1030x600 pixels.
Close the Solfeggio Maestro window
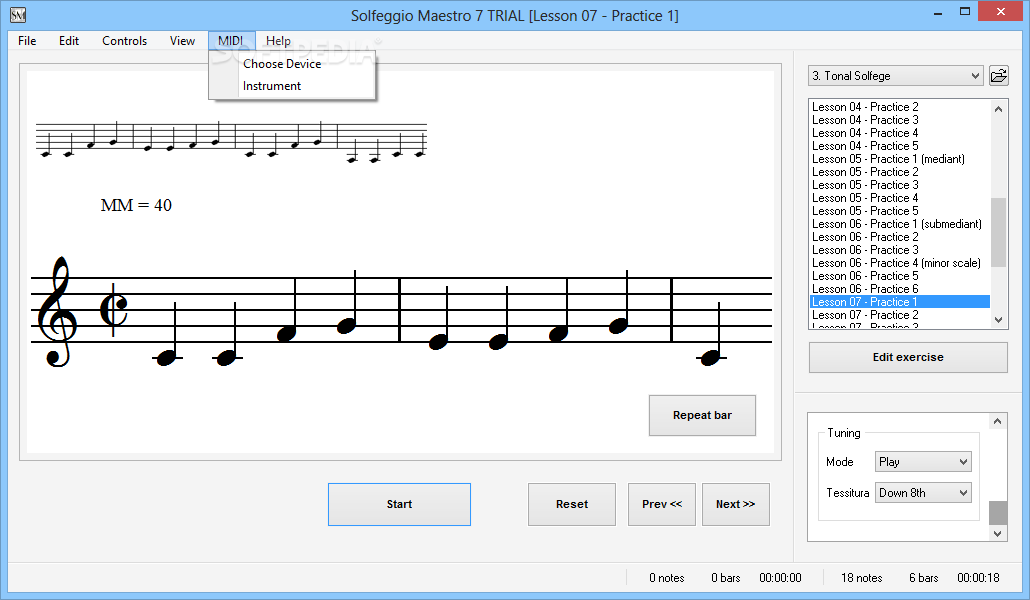point(1000,11)
